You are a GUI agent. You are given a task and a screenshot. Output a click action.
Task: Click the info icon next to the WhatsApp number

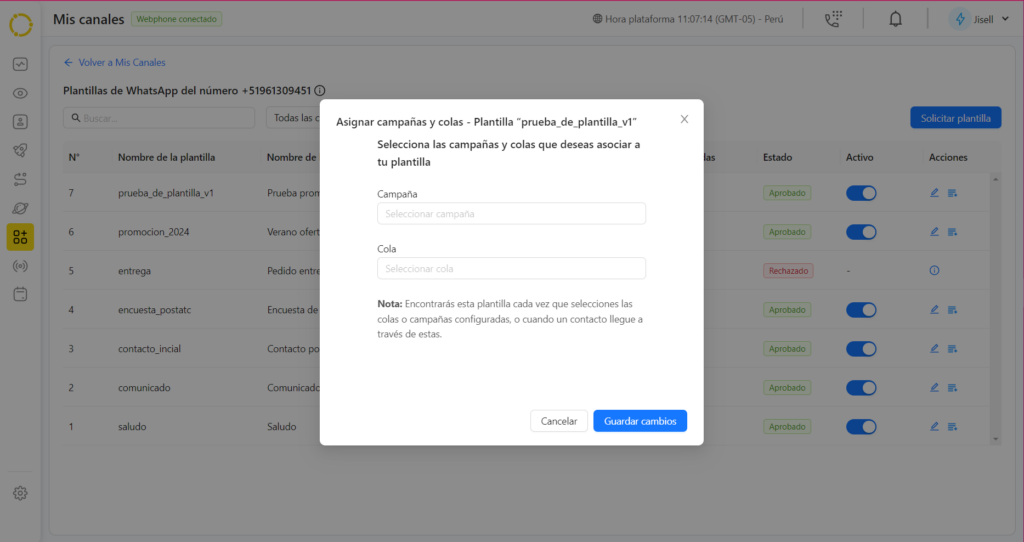[320, 90]
